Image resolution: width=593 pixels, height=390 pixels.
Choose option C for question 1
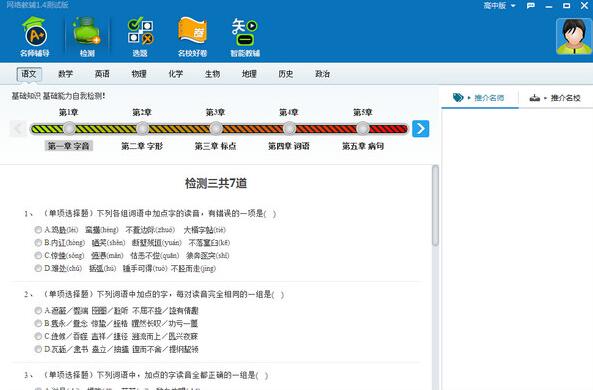[38, 255]
